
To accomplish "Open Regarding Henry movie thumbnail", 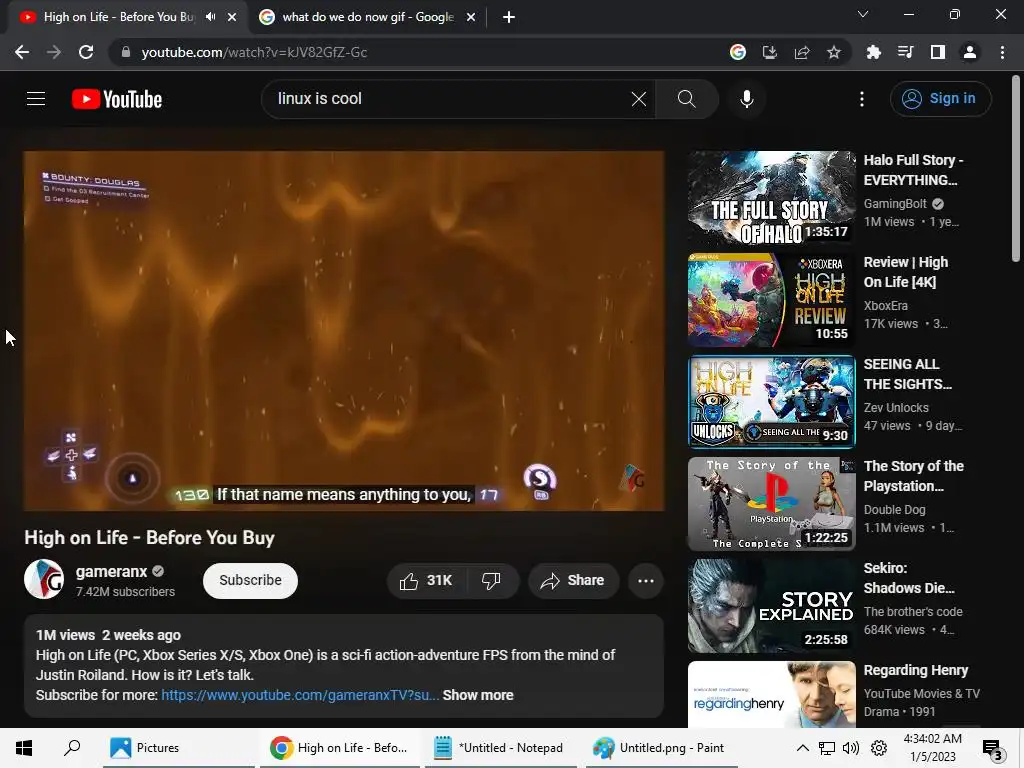I will 771,694.
